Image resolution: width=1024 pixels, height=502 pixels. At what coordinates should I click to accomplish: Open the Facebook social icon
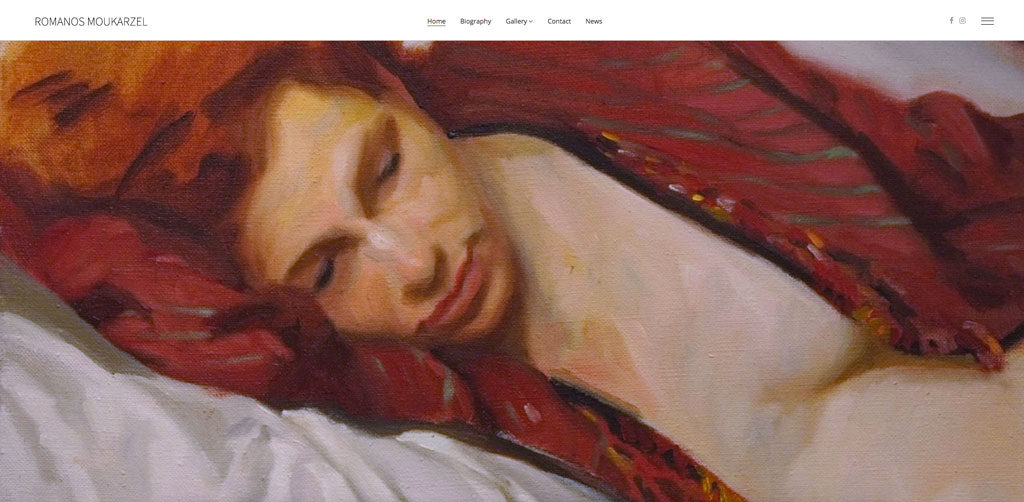pos(951,20)
